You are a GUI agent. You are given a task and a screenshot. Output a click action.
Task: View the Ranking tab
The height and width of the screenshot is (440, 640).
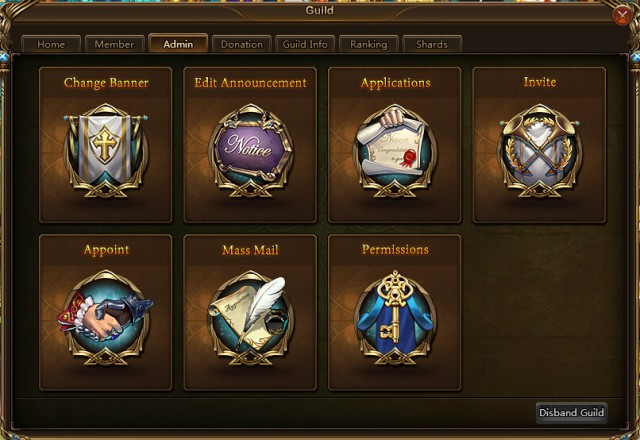pos(369,44)
